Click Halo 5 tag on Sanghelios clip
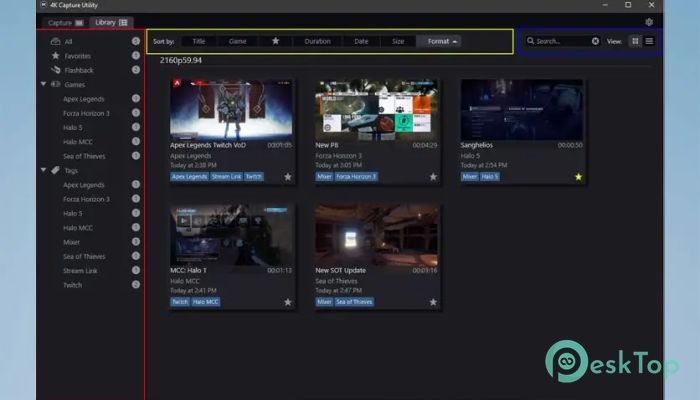700x400 pixels. pos(490,176)
